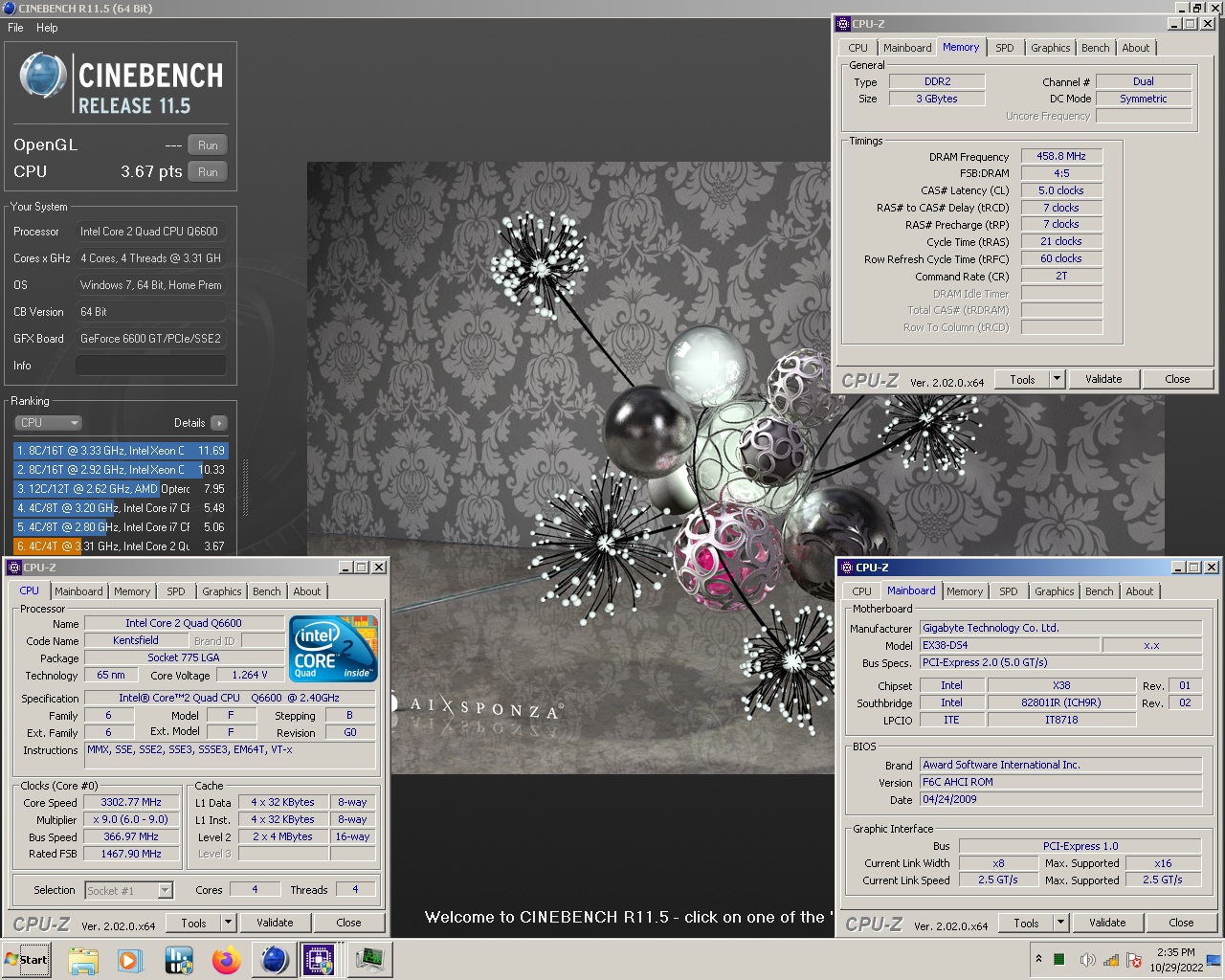Click the taskbar clock
Screen dimensions: 1225x980
[x=1175, y=960]
